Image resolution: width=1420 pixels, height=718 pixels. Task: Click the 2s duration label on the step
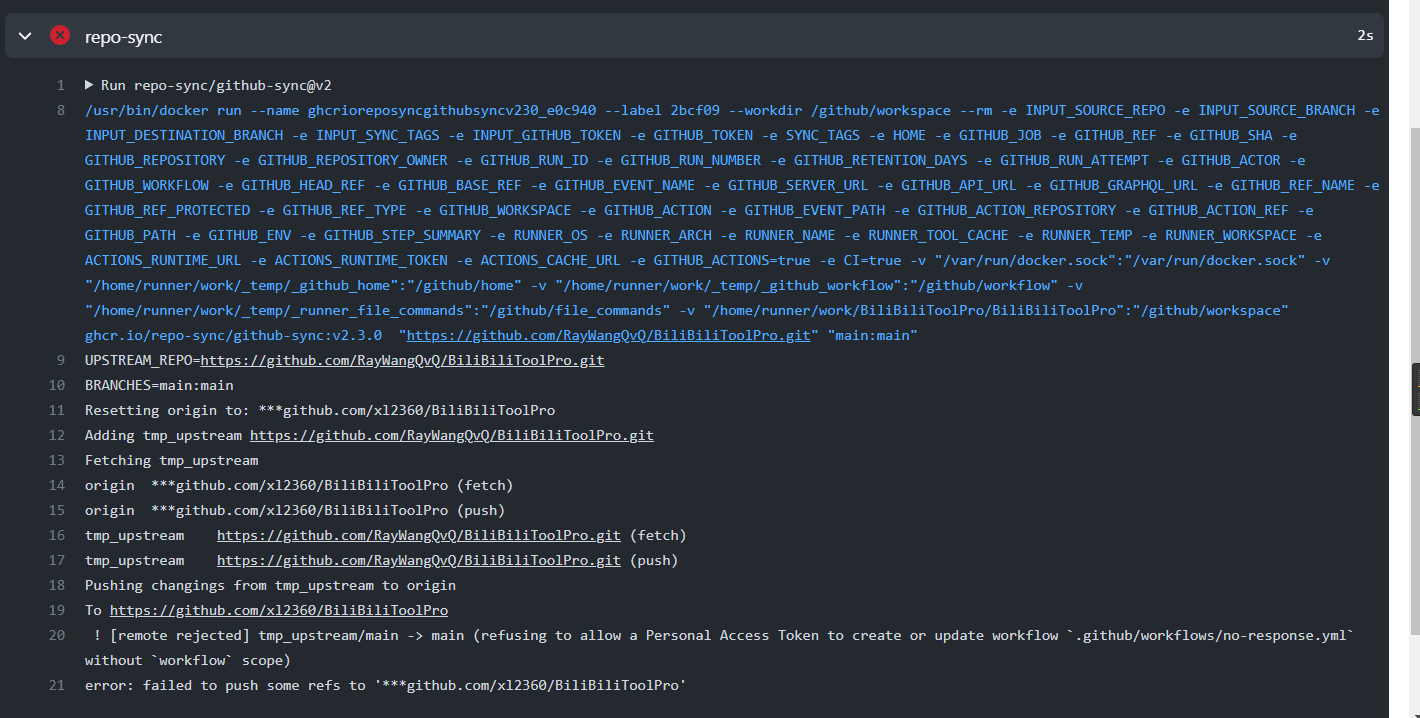click(x=1365, y=35)
